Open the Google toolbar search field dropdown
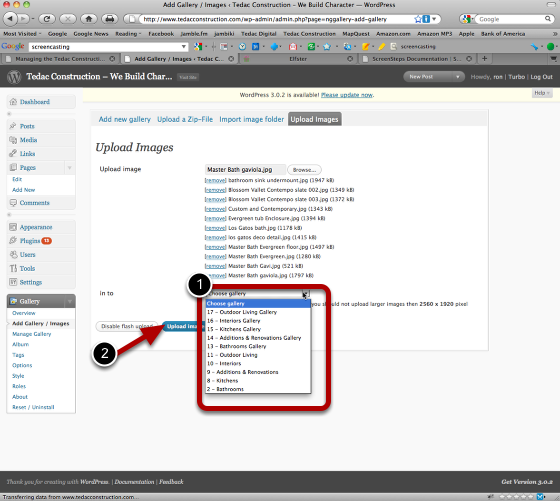The height and width of the screenshot is (501, 560). [183, 46]
